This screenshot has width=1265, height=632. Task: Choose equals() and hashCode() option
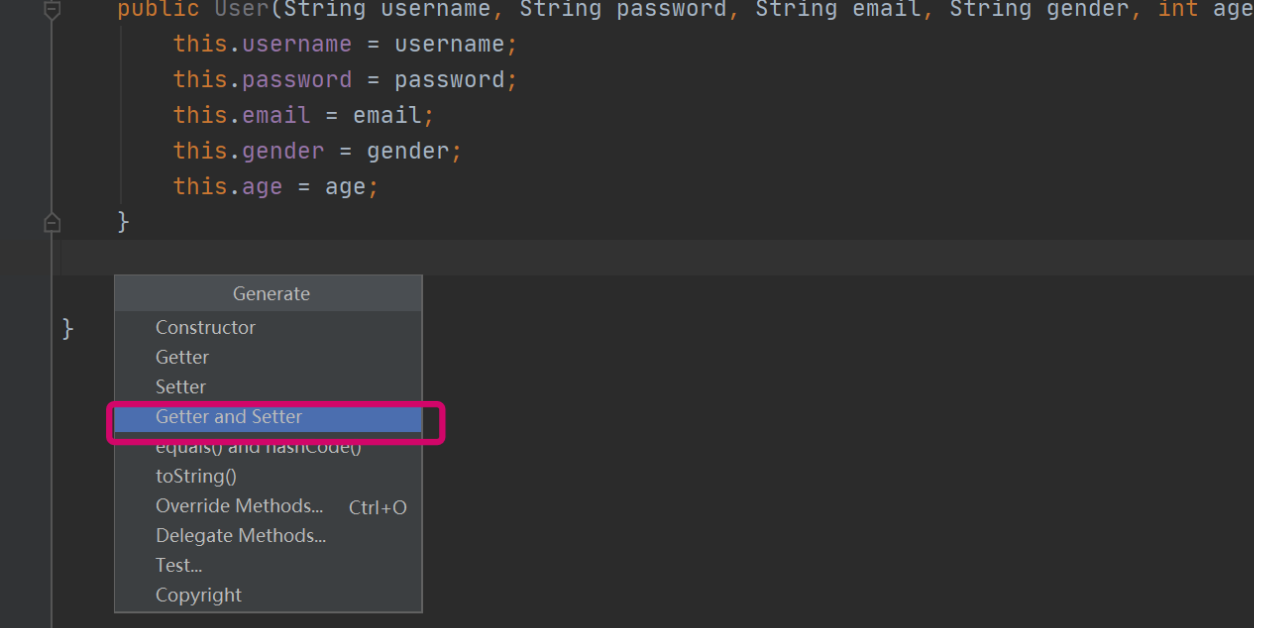click(258, 447)
